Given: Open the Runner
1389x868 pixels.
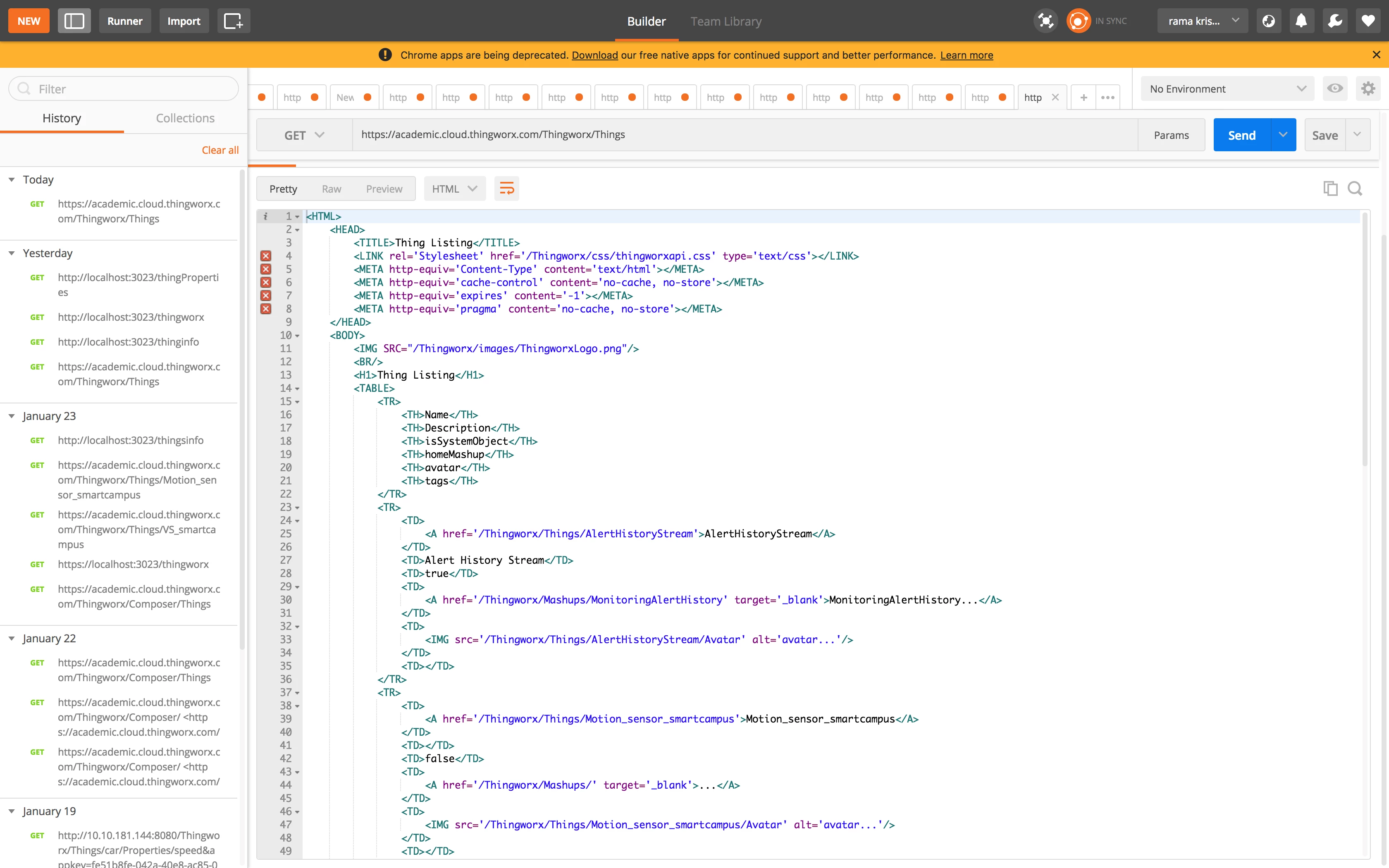Looking at the screenshot, I should (124, 21).
